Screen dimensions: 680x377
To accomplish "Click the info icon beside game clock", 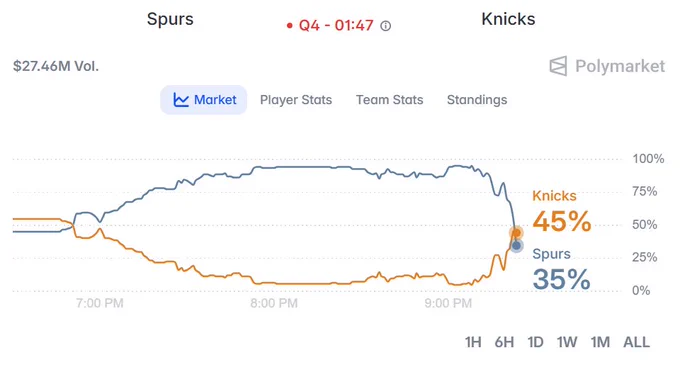I will pos(386,26).
